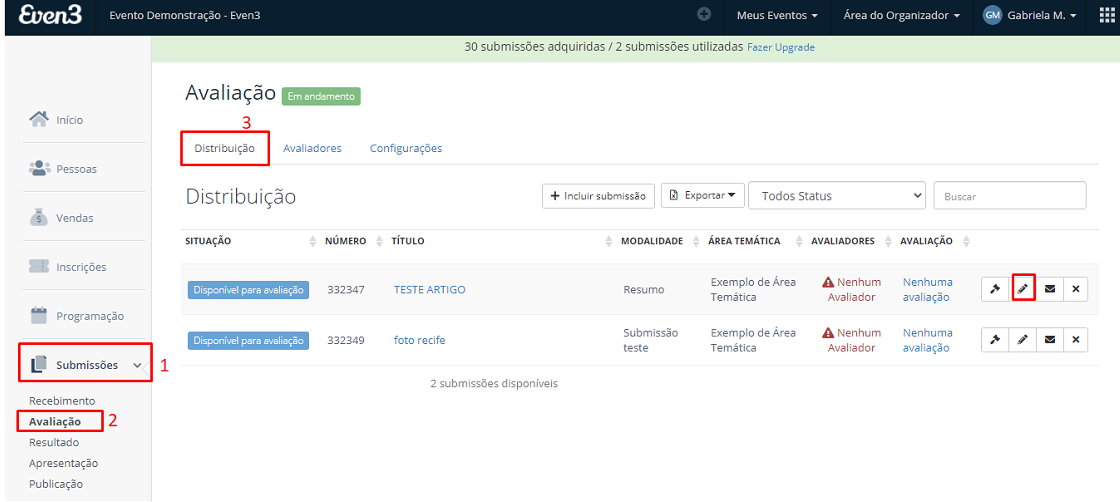This screenshot has width=1120, height=502.
Task: Click the X remove icon for foto recife
Action: click(x=1076, y=340)
